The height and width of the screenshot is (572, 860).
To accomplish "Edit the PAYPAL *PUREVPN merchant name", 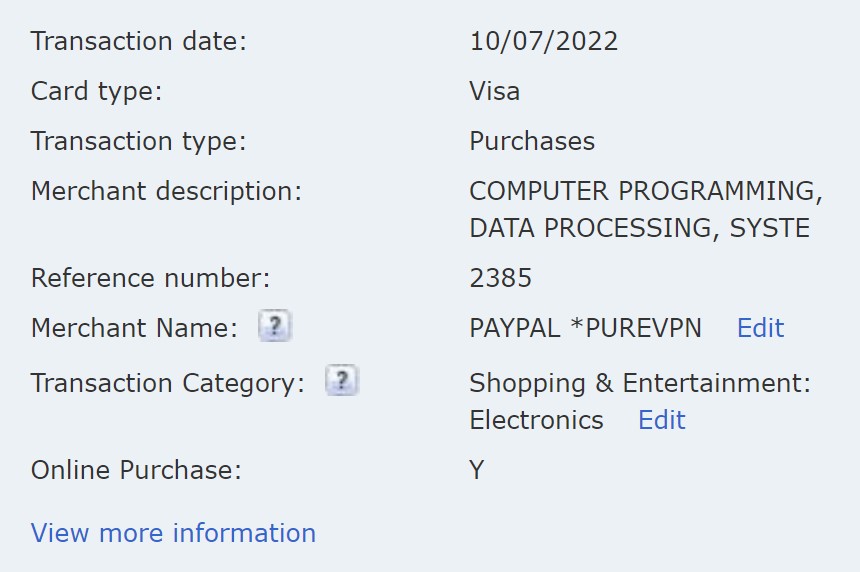I will (x=760, y=328).
